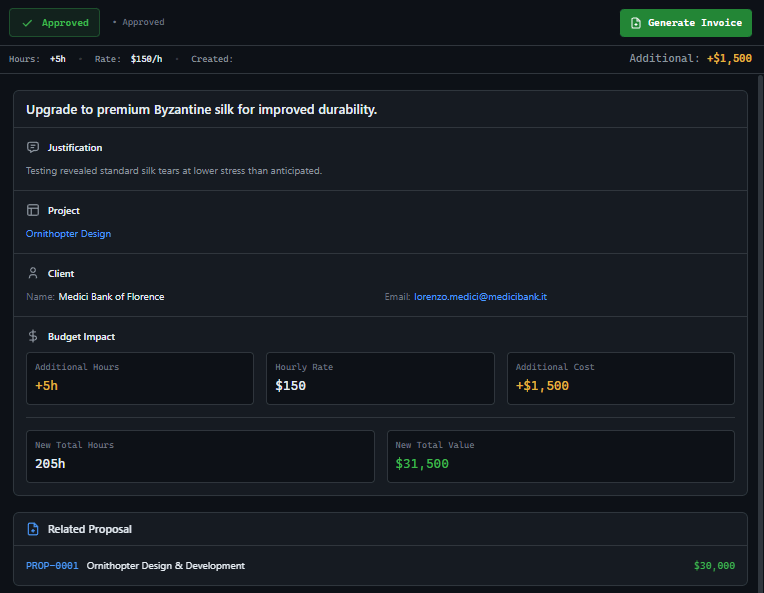764x593 pixels.
Task: Click the $30,000 proposal amount
Action: (x=714, y=566)
